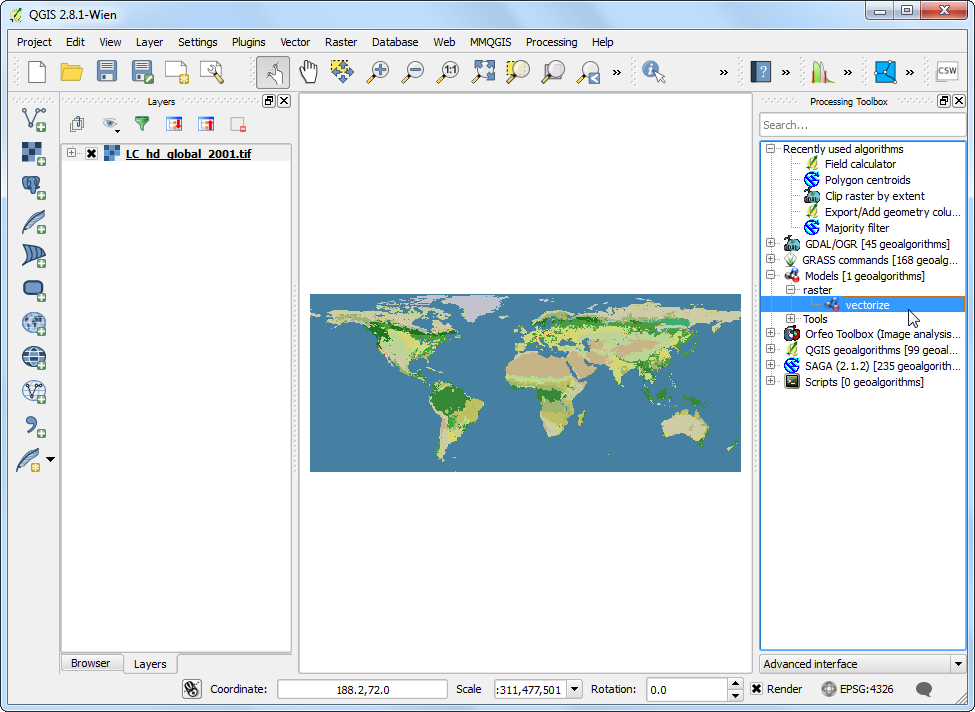This screenshot has width=975, height=712.
Task: Toggle the Render checkbox in status bar
Action: point(757,689)
